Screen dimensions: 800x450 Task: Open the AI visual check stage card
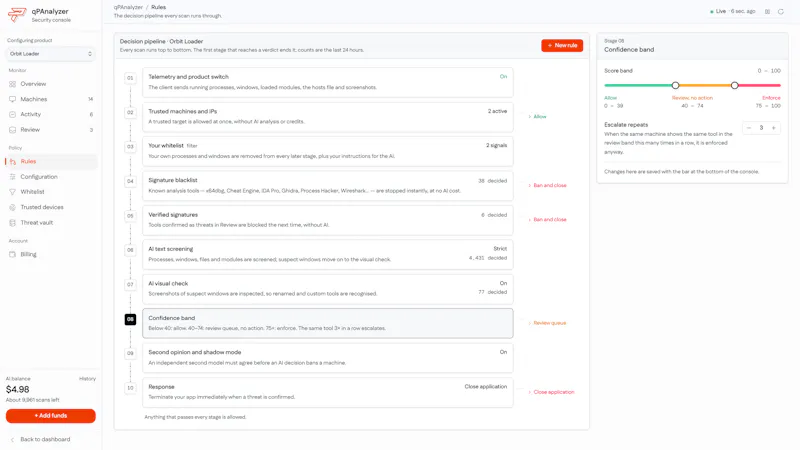tap(328, 289)
